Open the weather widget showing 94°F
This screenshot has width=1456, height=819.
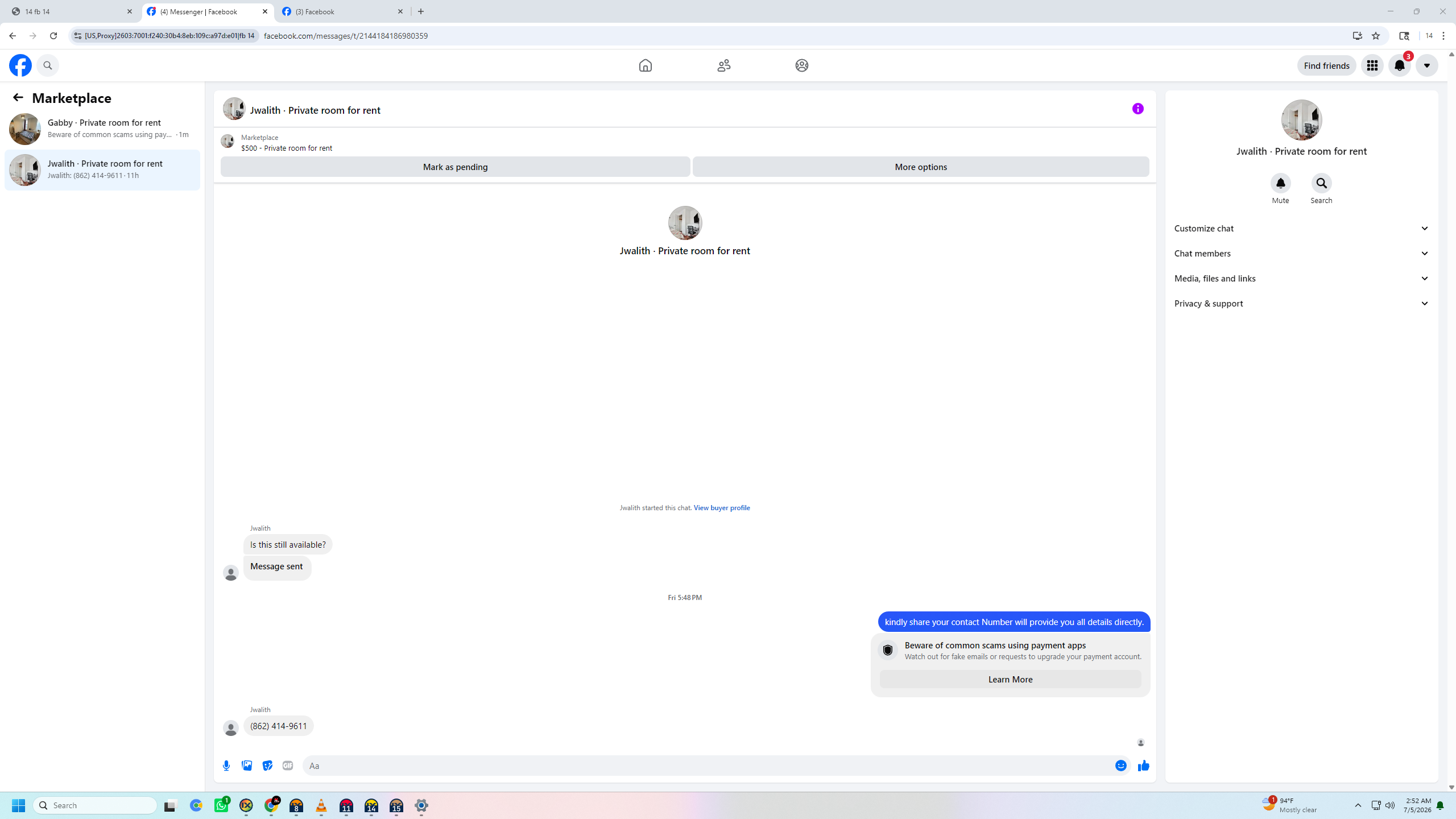[x=1290, y=805]
